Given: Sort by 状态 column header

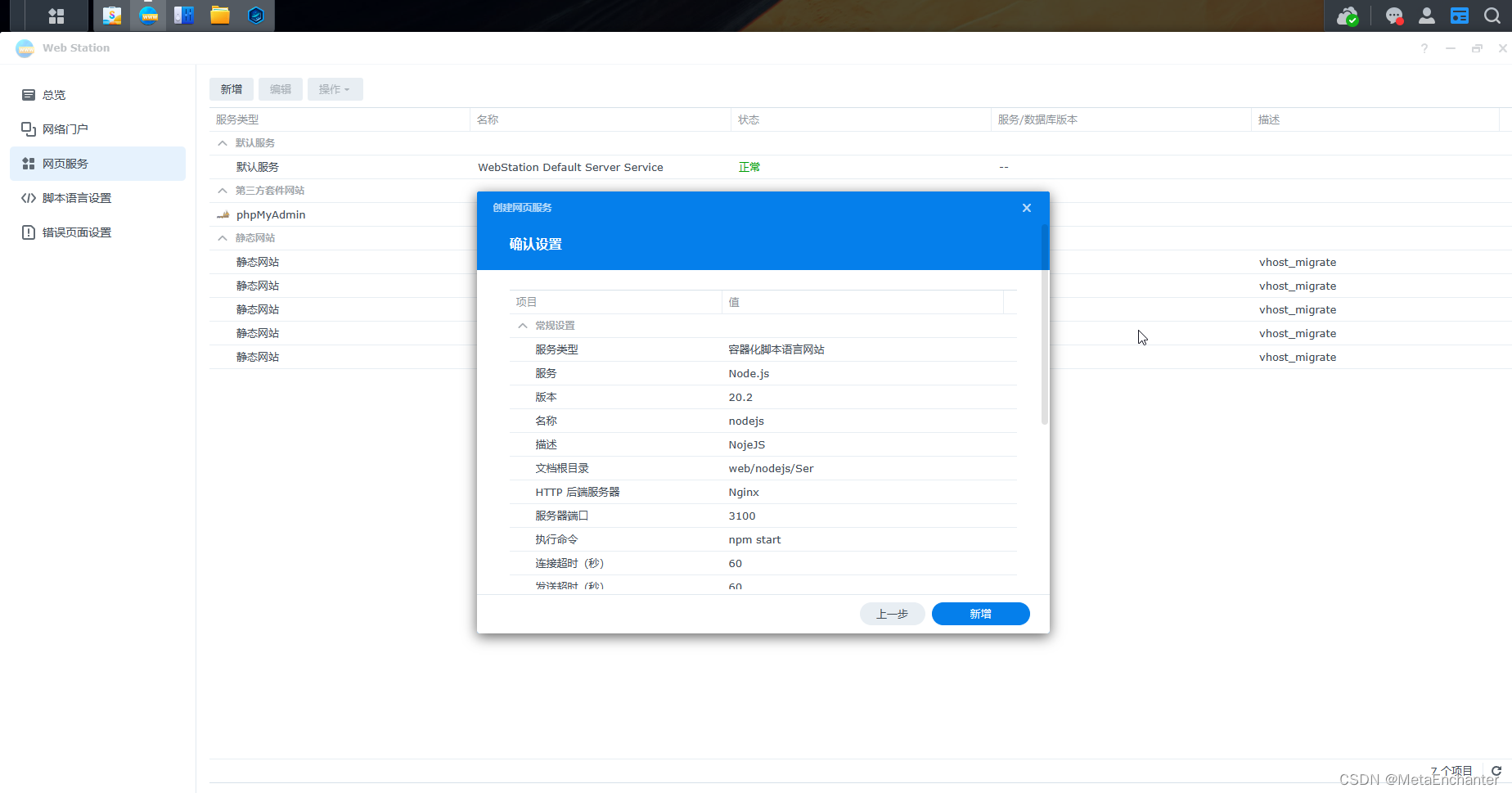Looking at the screenshot, I should point(861,119).
